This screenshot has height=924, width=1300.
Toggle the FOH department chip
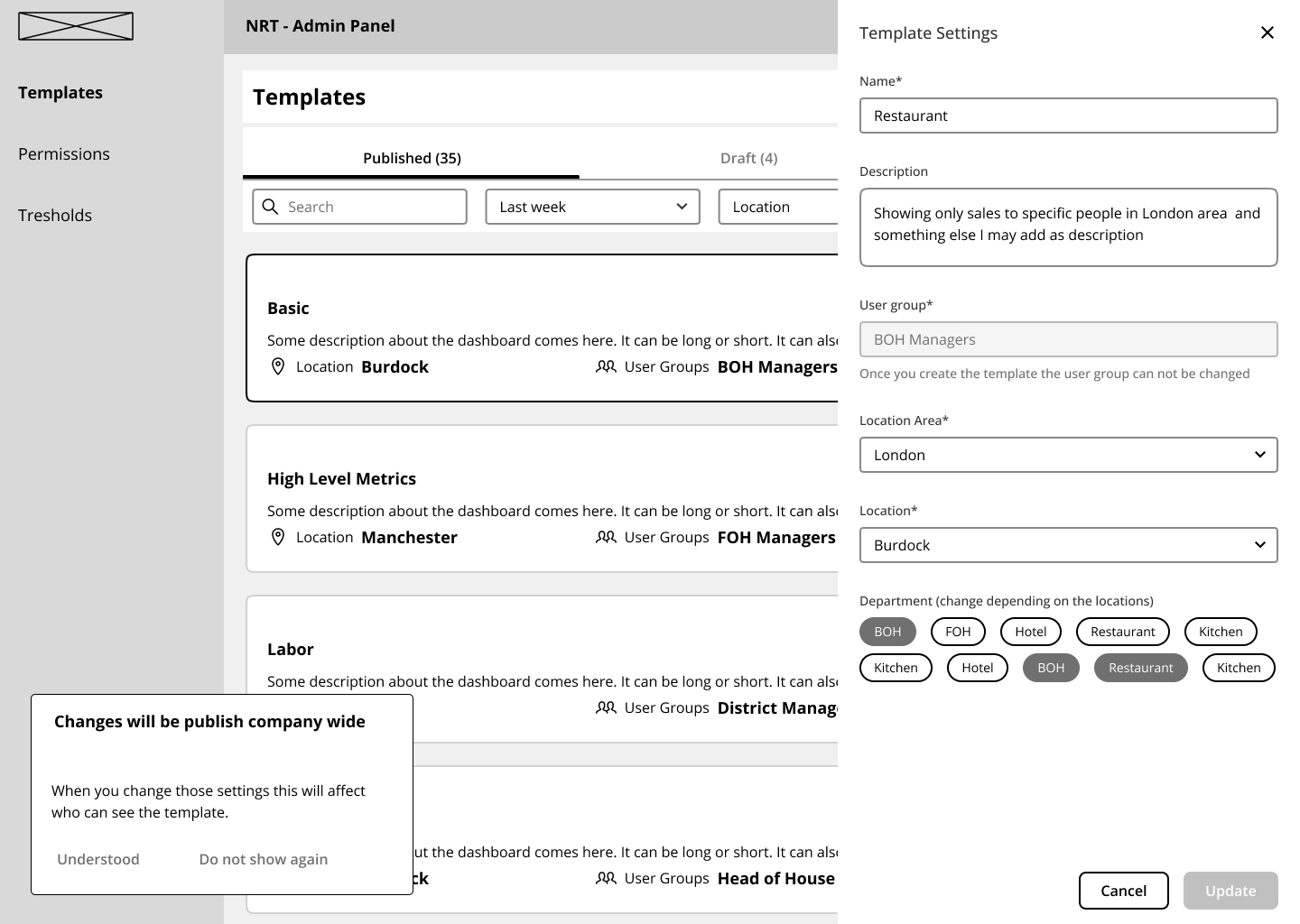click(x=958, y=632)
